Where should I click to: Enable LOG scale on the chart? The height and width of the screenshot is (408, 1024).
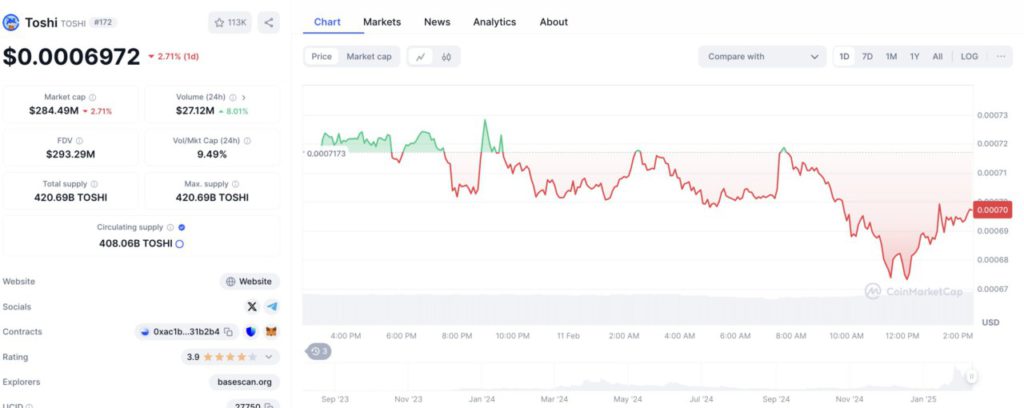969,57
